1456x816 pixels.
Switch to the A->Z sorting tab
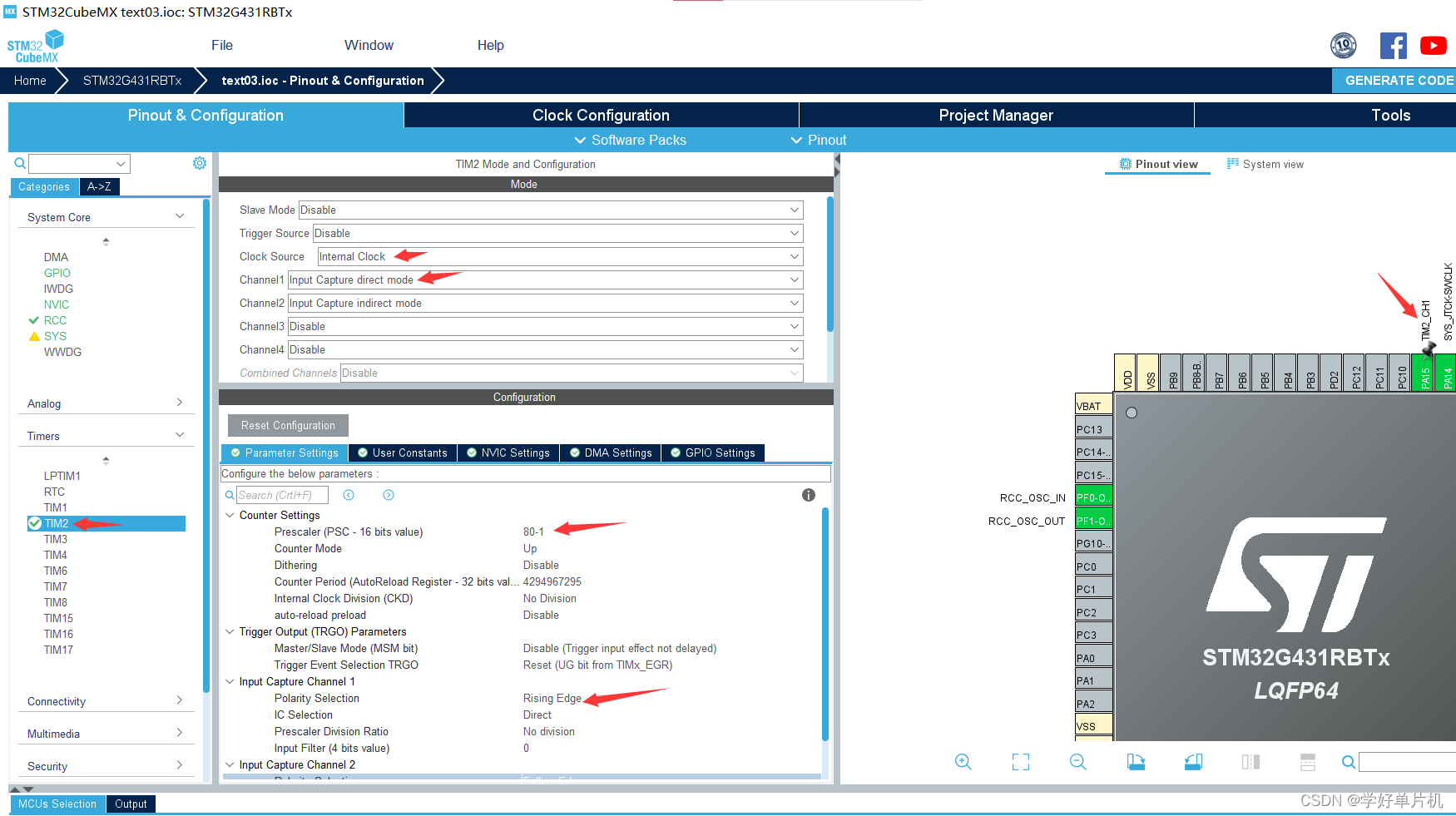point(99,186)
